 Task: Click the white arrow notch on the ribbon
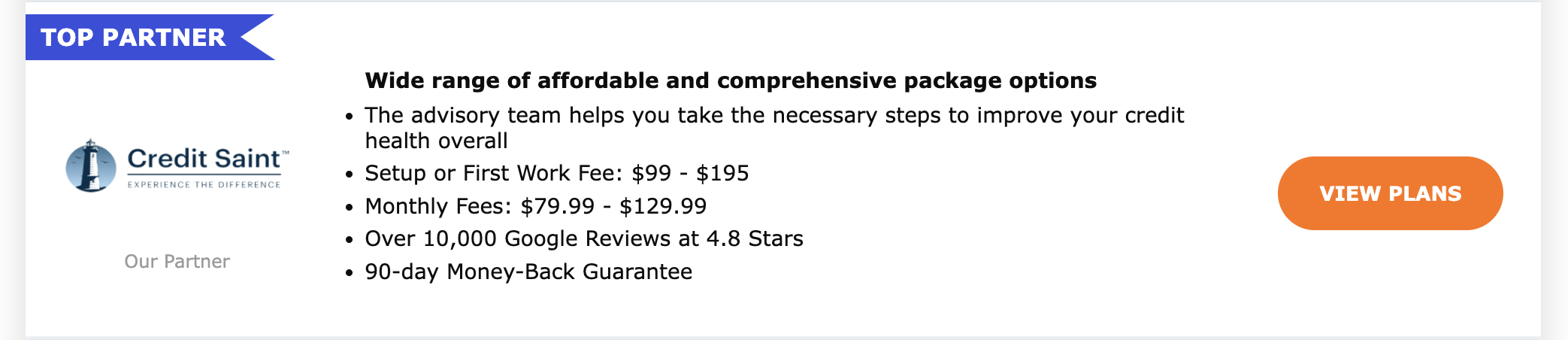[258, 37]
